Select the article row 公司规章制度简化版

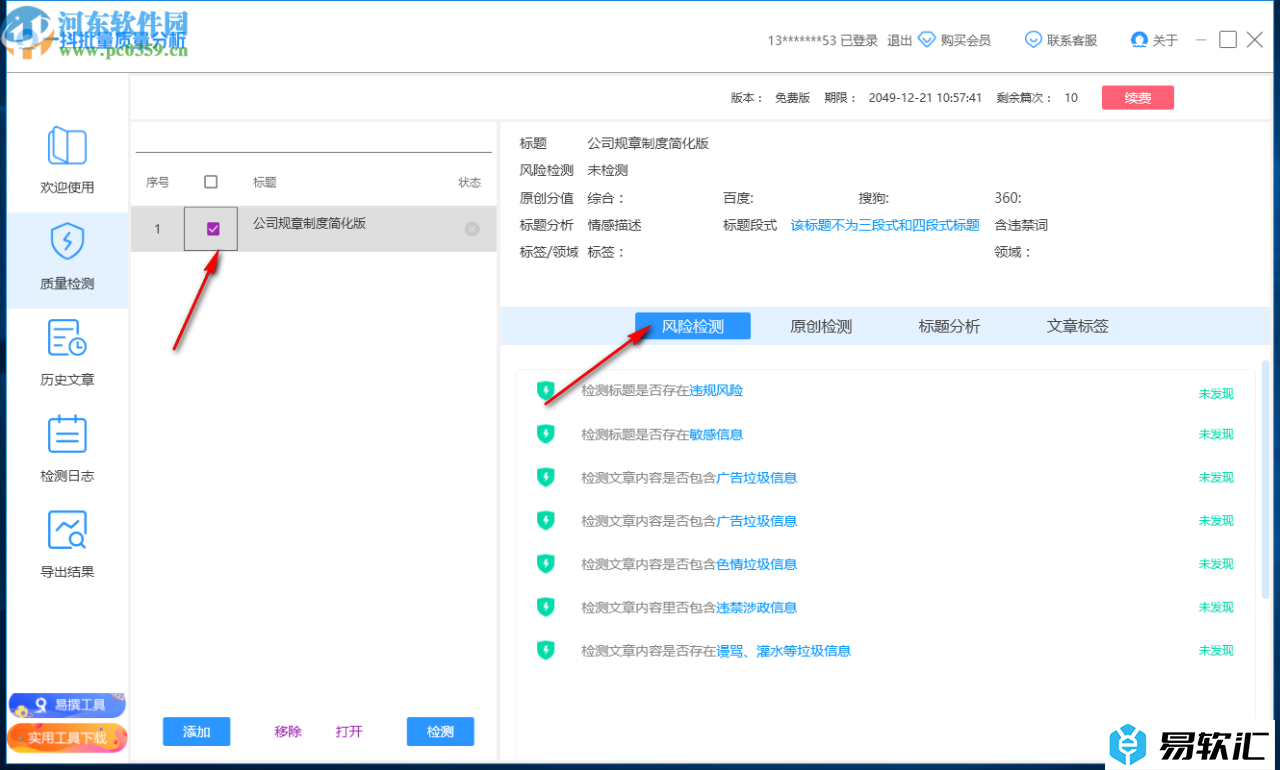coord(314,229)
